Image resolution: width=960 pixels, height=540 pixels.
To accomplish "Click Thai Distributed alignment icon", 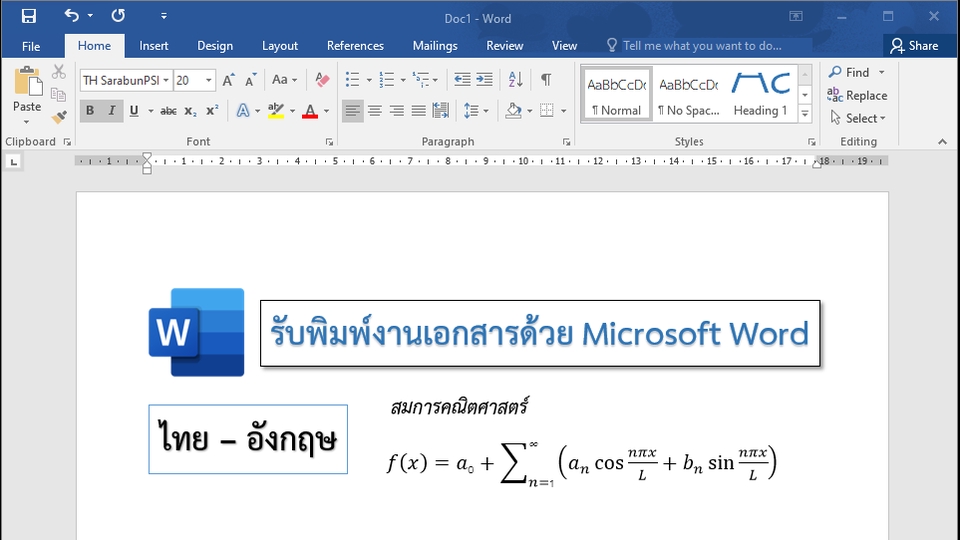I will (x=441, y=111).
